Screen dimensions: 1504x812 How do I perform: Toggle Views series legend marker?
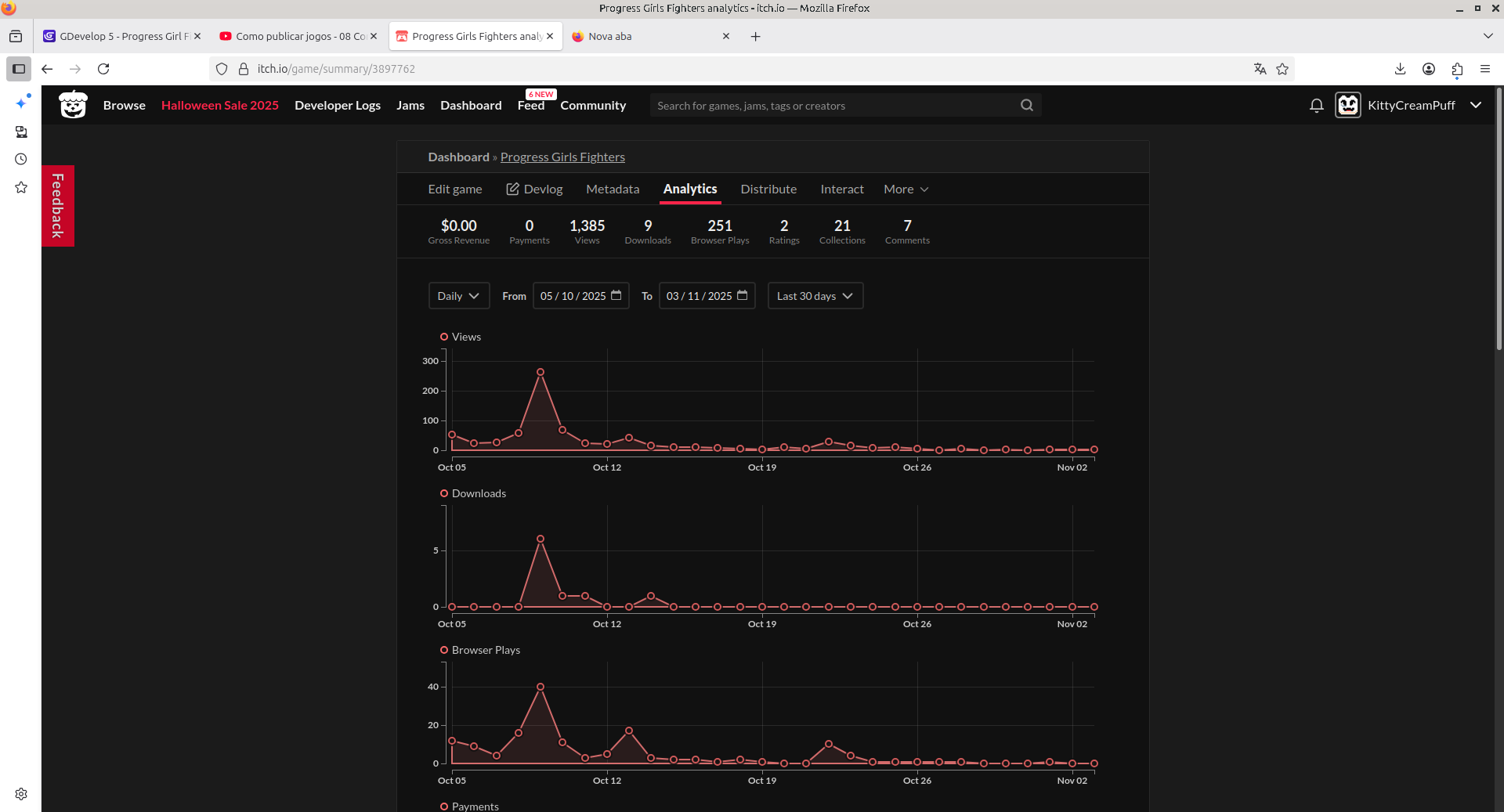coord(444,337)
